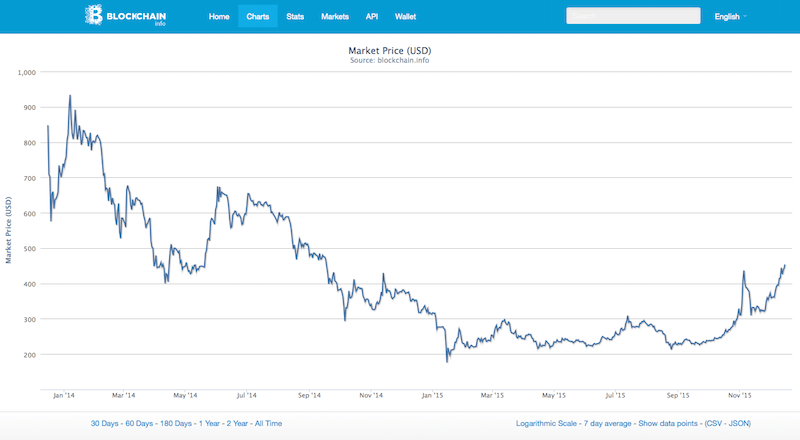This screenshot has width=800, height=440.
Task: Go to the Home menu item
Action: [219, 16]
